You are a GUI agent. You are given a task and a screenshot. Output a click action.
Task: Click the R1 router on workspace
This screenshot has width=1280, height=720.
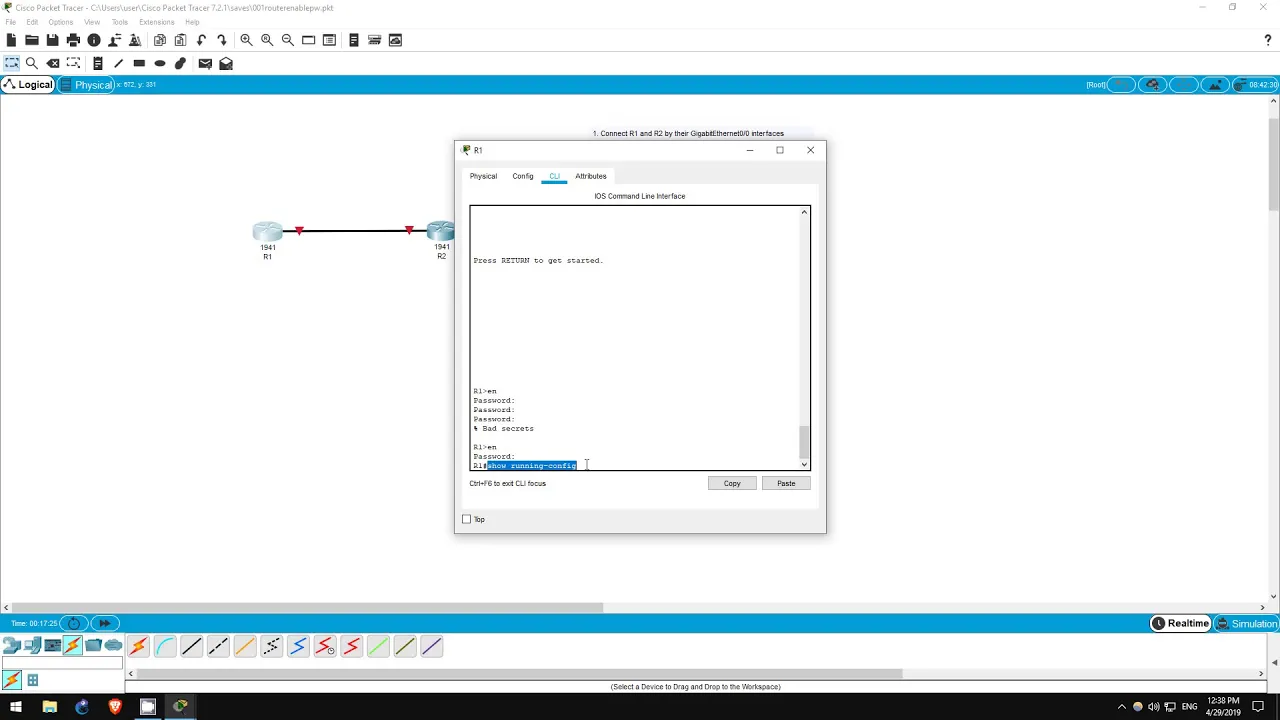267,232
